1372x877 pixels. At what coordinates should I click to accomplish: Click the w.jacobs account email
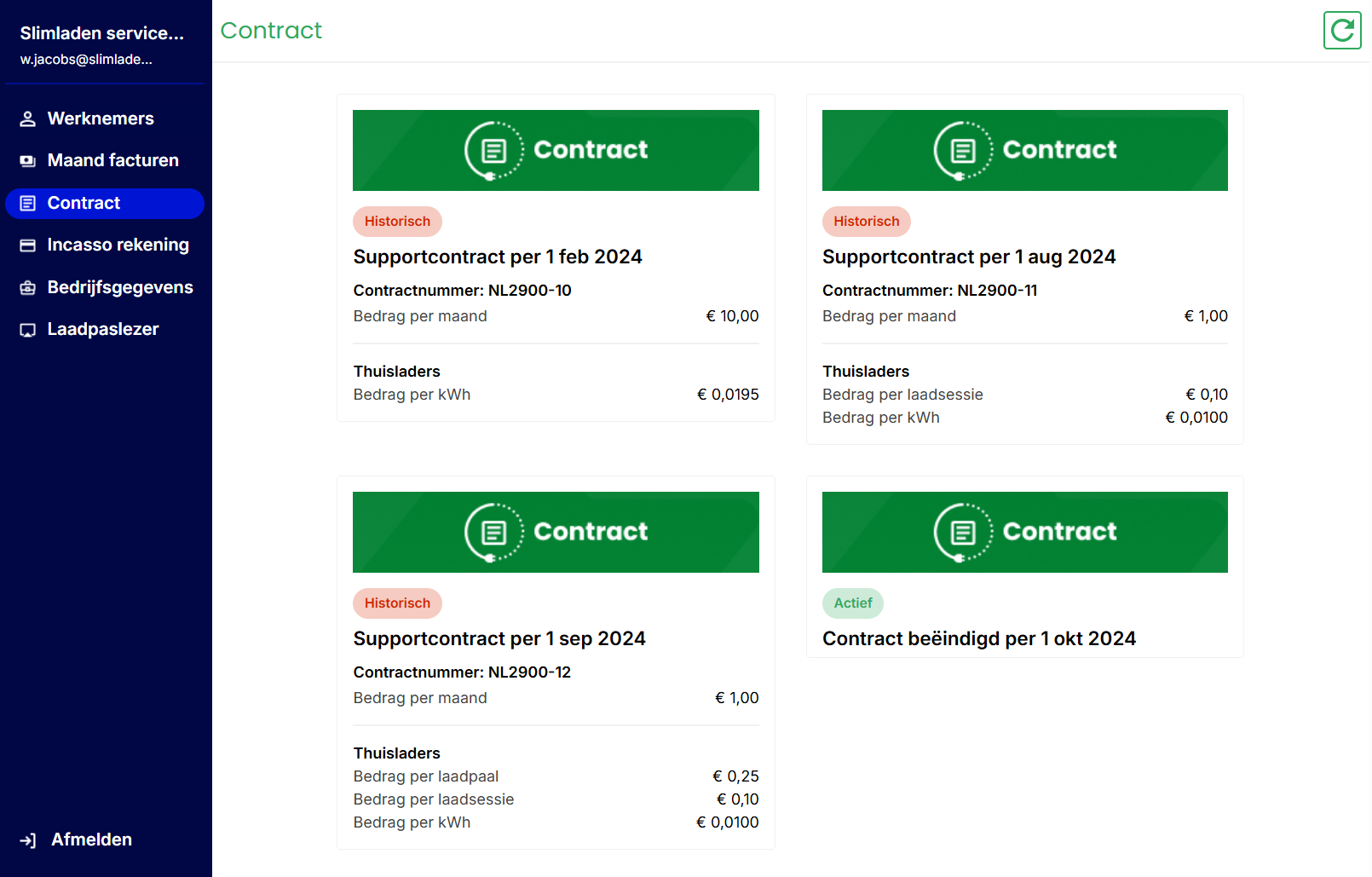[x=86, y=60]
